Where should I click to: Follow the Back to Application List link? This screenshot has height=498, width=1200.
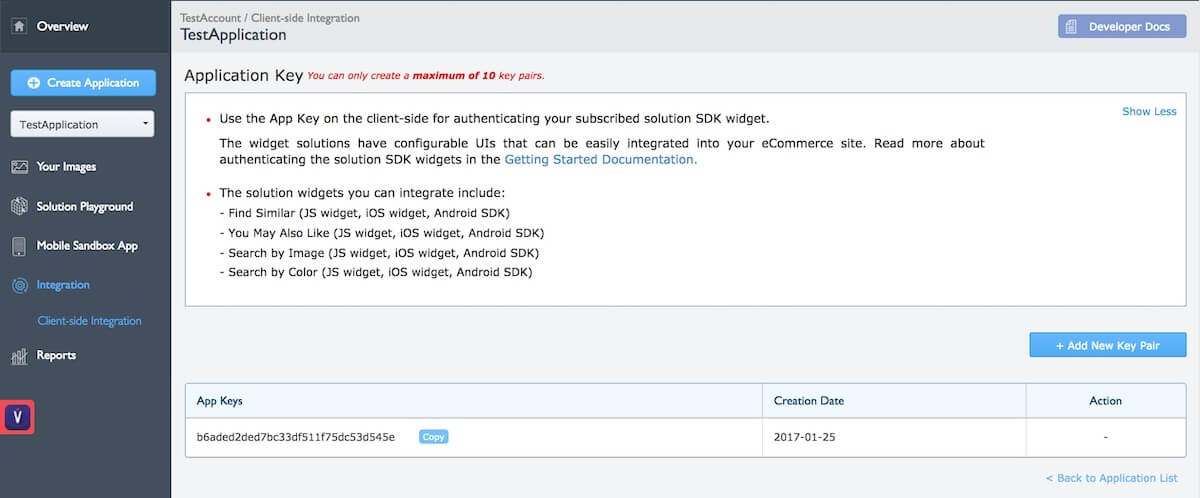pyautogui.click(x=1116, y=478)
